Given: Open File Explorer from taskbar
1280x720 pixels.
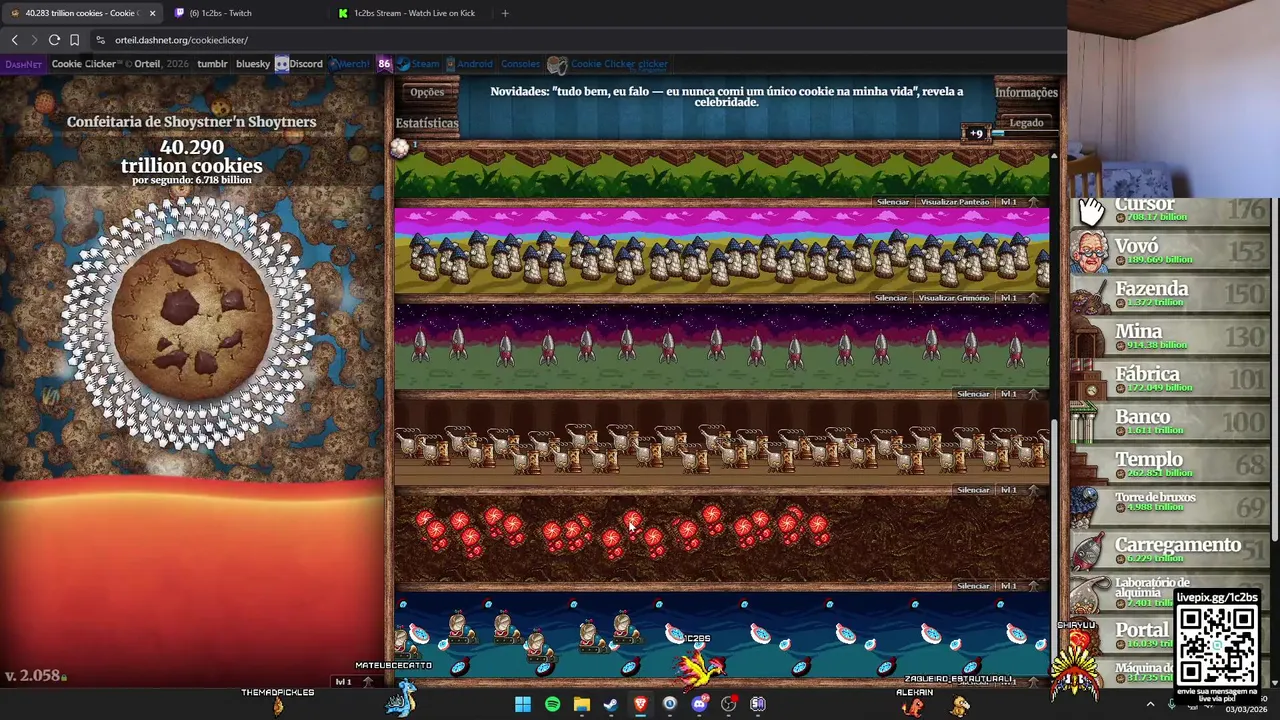Looking at the screenshot, I should (582, 704).
